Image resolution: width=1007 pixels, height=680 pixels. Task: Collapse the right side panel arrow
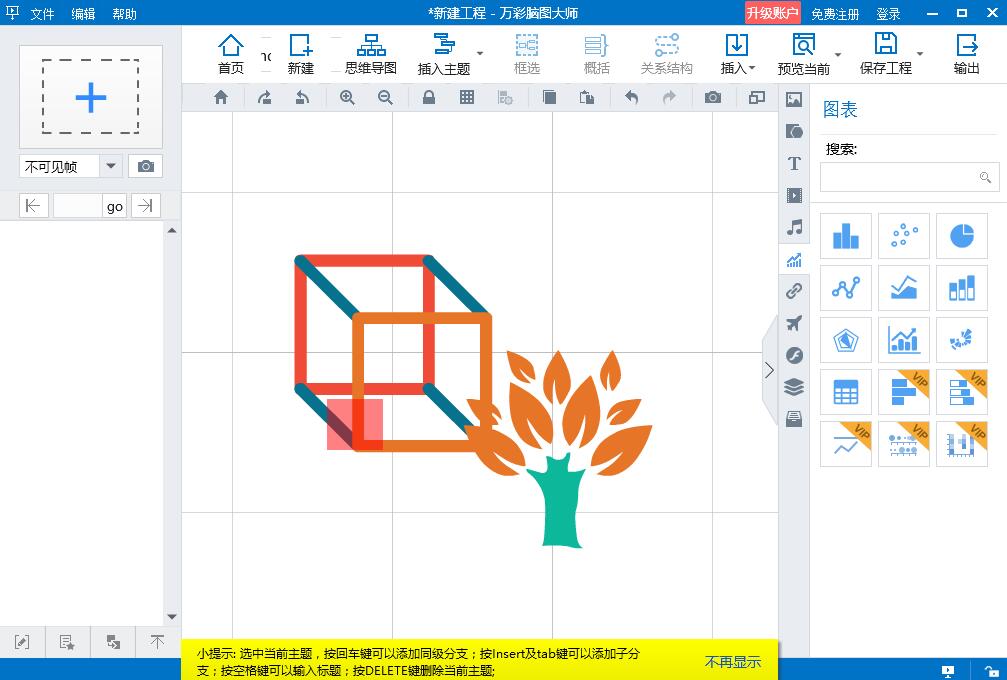769,370
